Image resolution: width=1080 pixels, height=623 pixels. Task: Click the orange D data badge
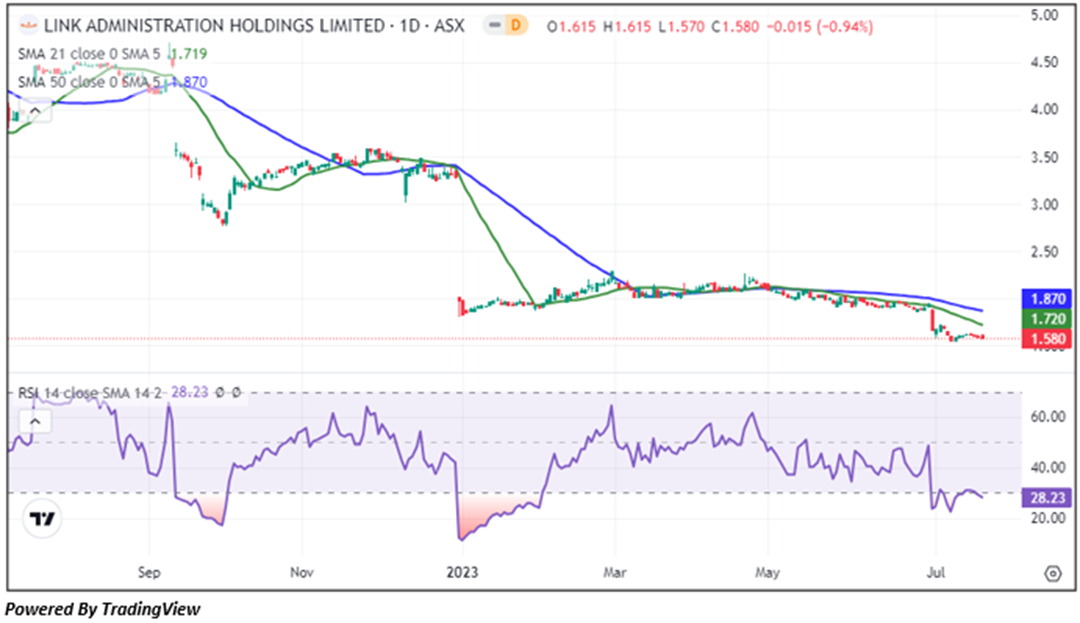coord(515,26)
